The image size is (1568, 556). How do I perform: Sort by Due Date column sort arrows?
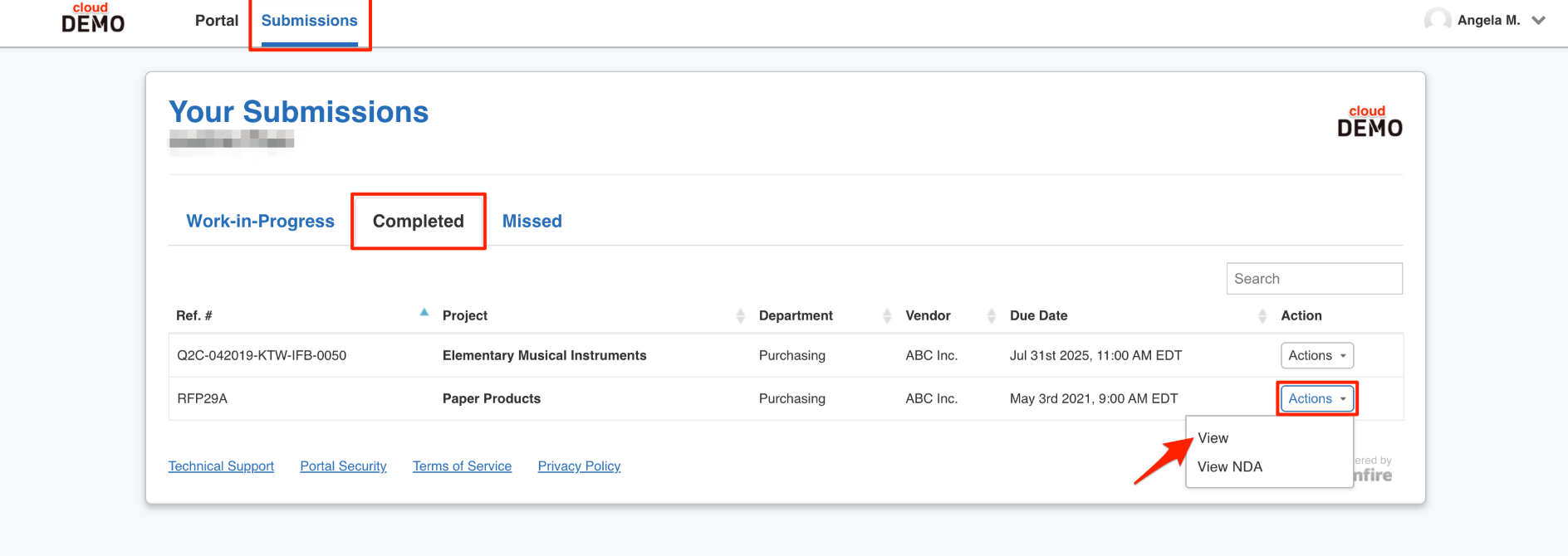1262,316
